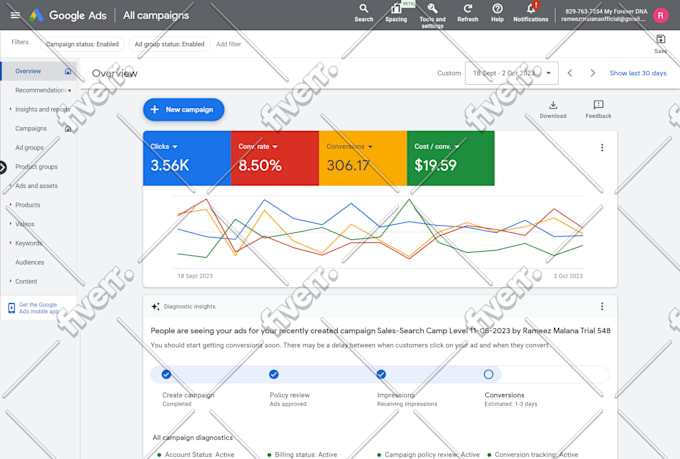Change the Cost / conv. metric dropdown

pos(437,147)
